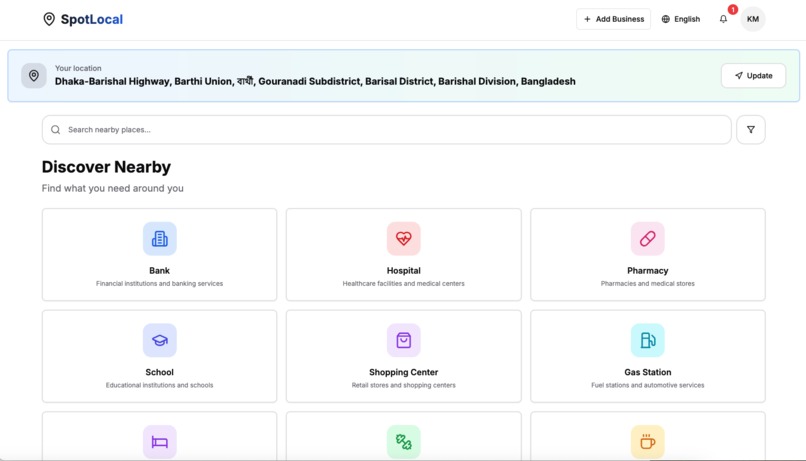Select the orange coffee cup icon card
The width and height of the screenshot is (806, 461).
pos(648,441)
